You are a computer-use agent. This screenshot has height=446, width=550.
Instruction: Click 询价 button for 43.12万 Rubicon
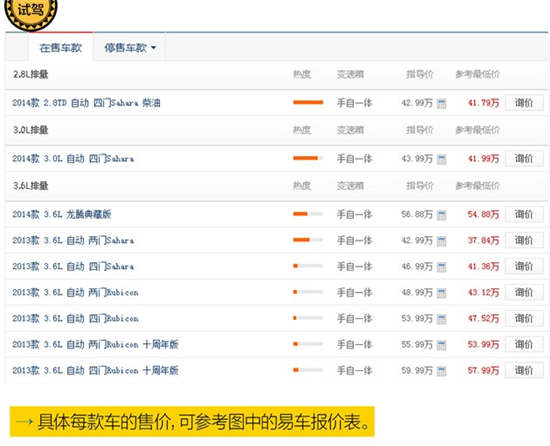[x=524, y=292]
